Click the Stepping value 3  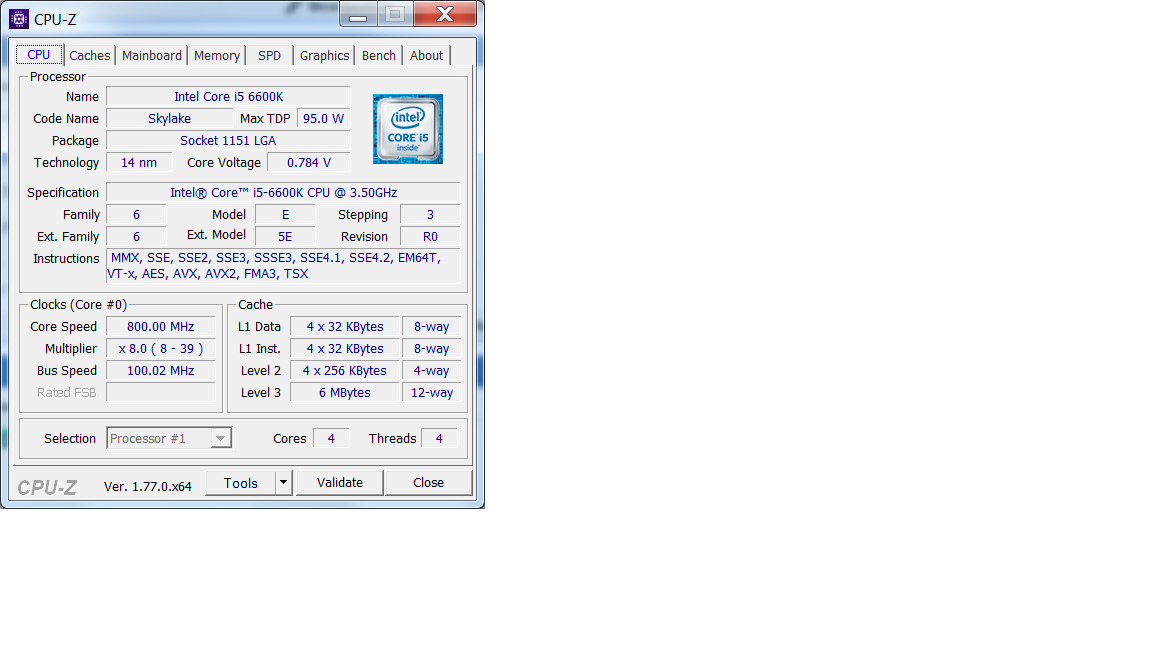[431, 215]
